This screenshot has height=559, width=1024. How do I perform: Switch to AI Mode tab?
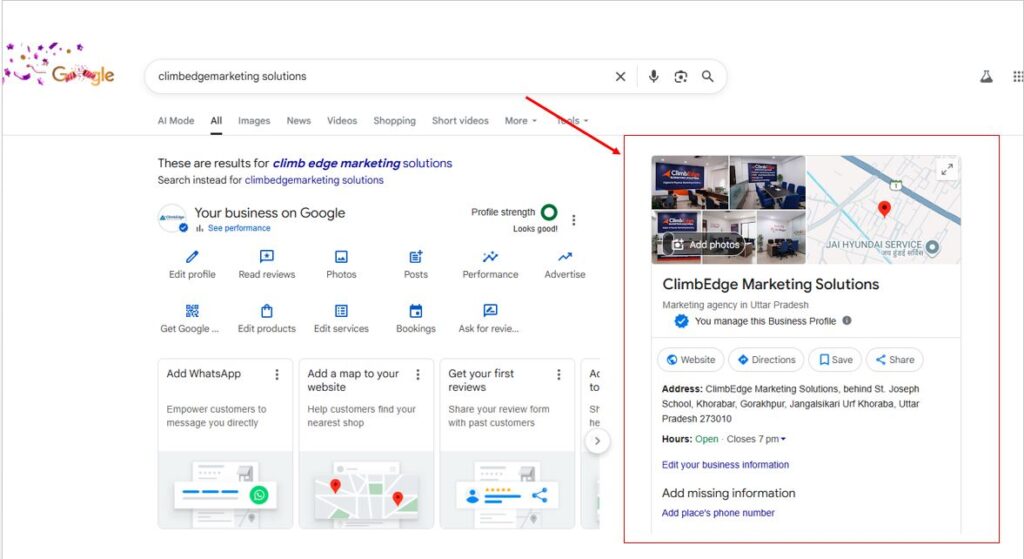(x=176, y=121)
